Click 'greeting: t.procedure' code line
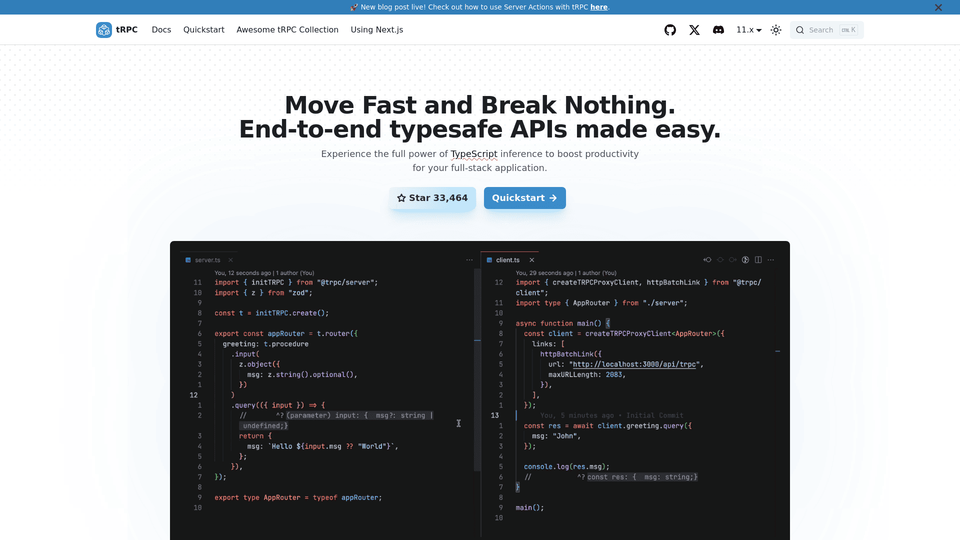Viewport: 960px width, 540px height. (265, 344)
